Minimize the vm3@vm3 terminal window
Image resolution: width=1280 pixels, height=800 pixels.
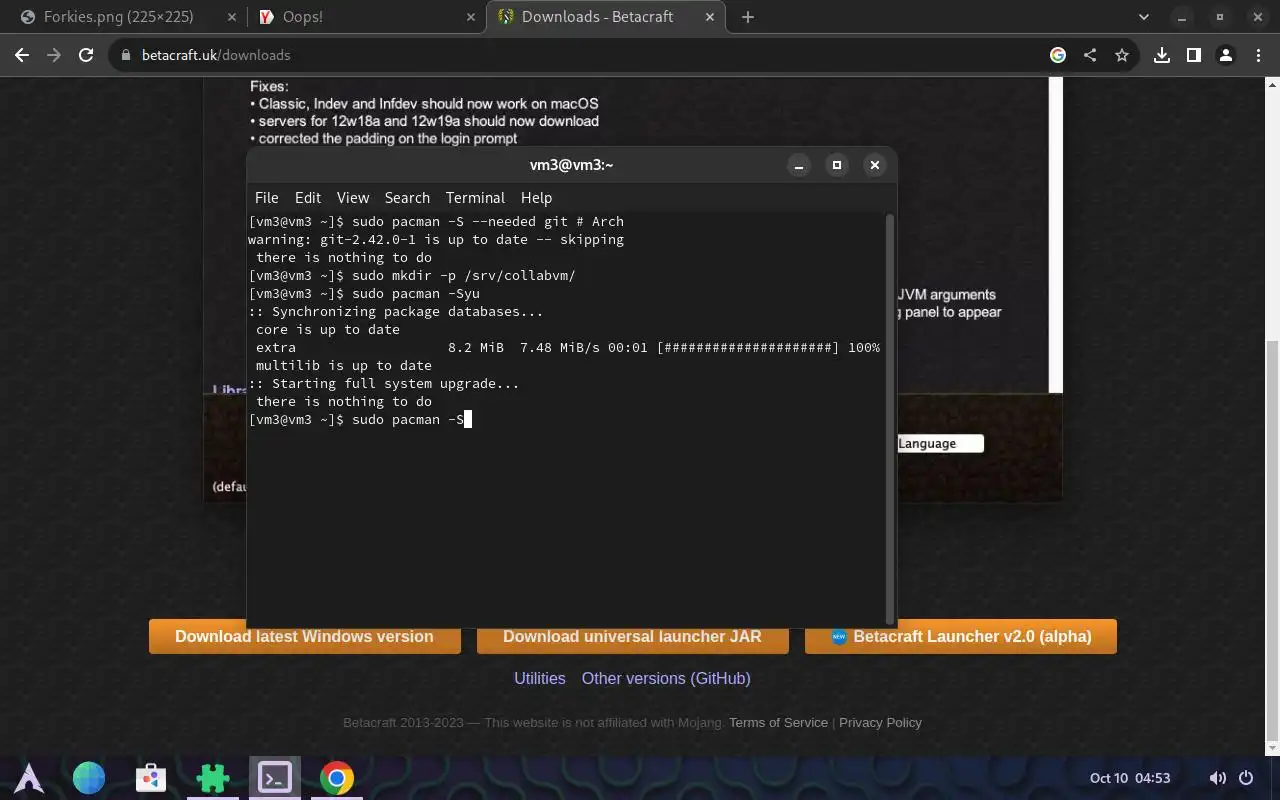pyautogui.click(x=799, y=165)
